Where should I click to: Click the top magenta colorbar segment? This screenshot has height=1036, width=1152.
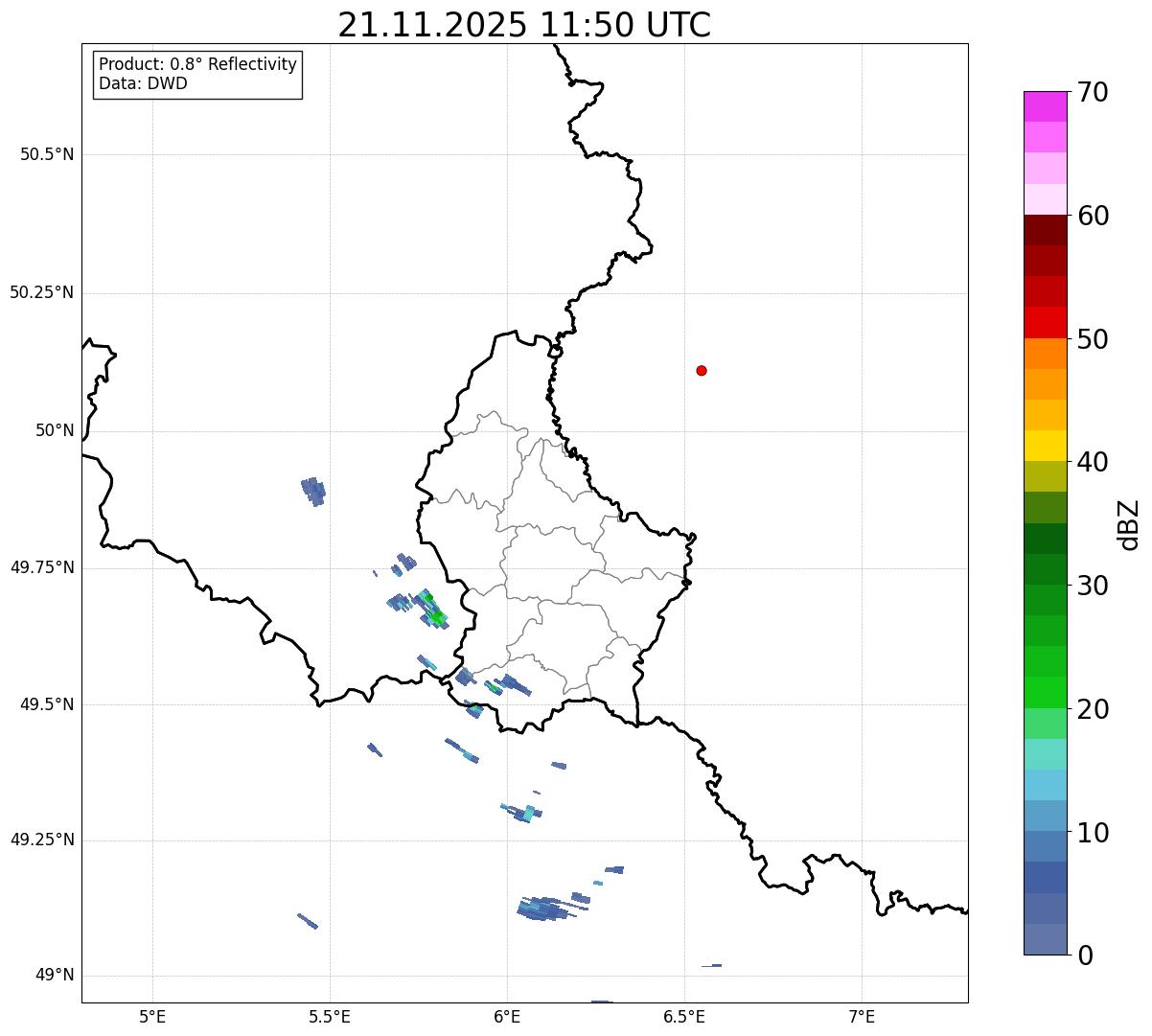pyautogui.click(x=1046, y=106)
